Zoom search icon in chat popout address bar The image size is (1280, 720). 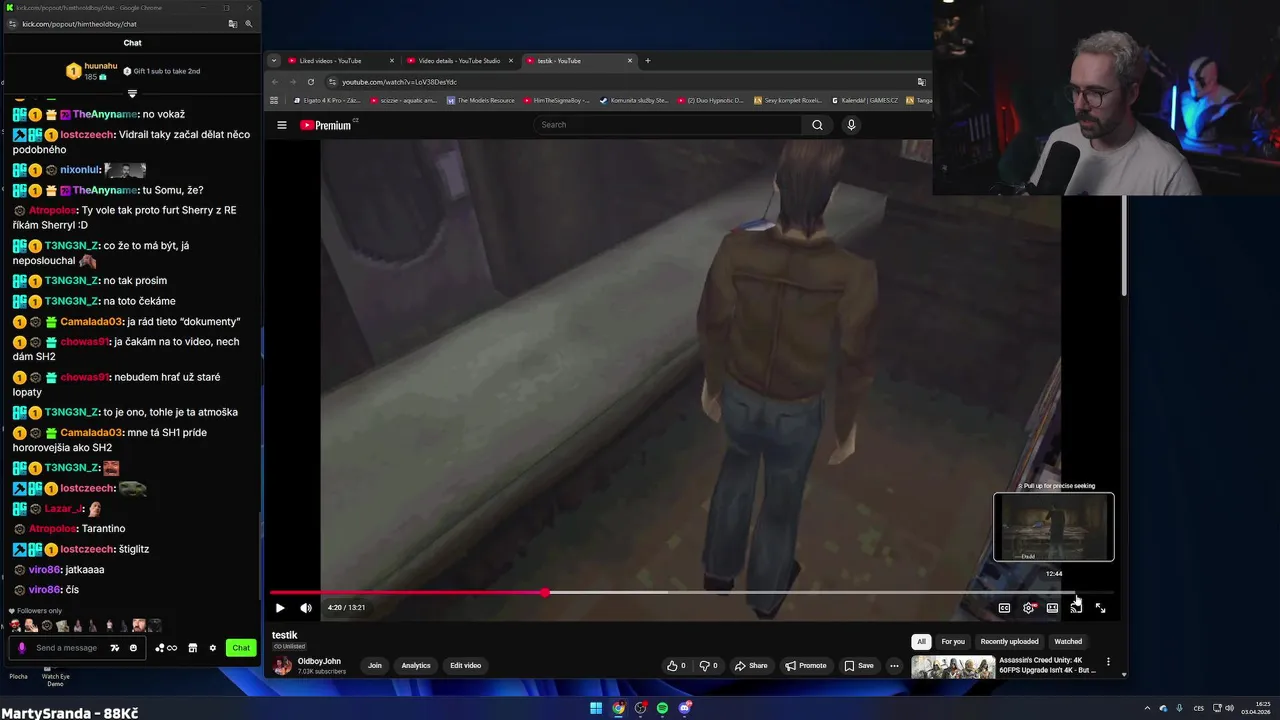[x=249, y=24]
